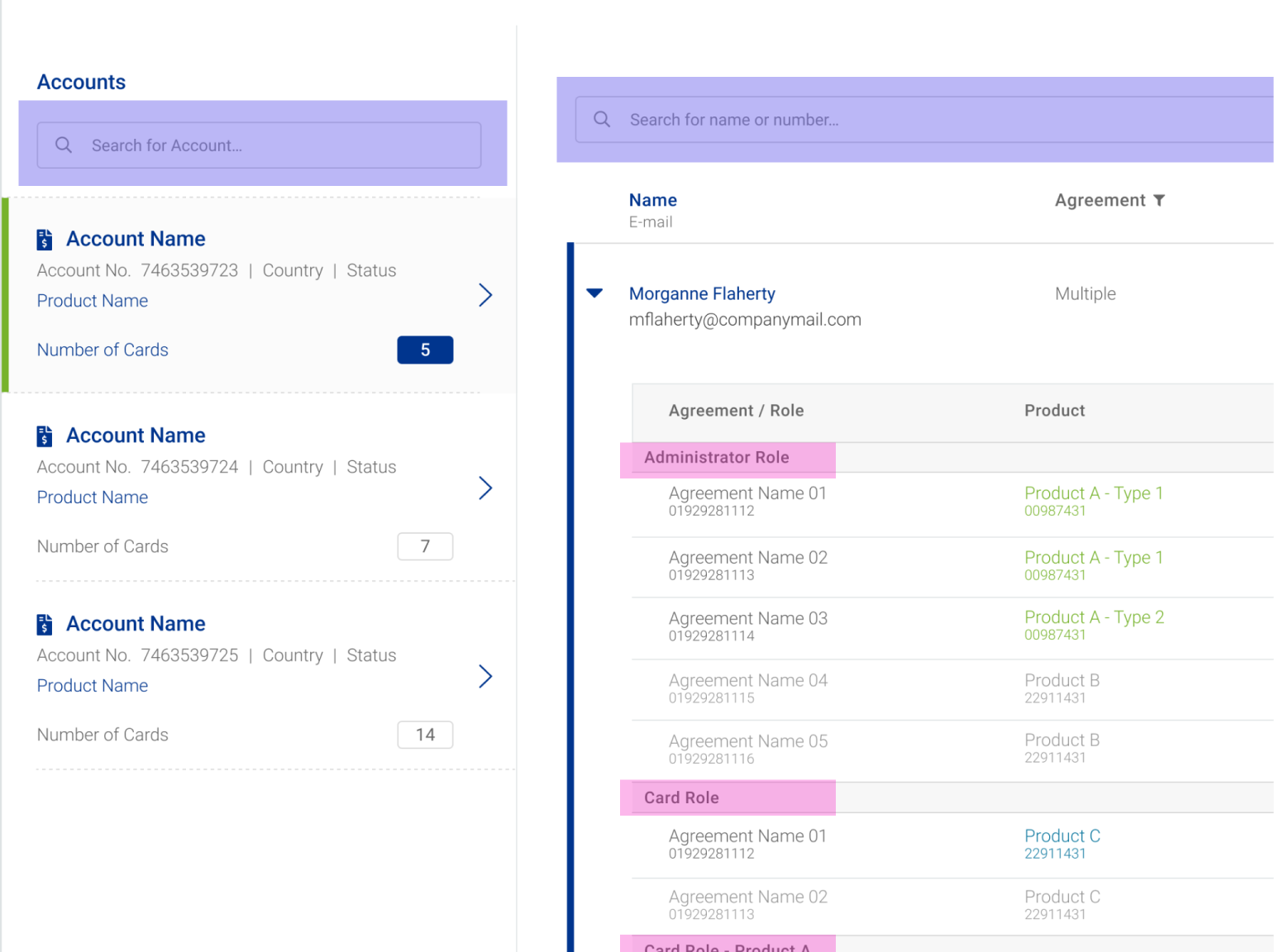Expand the first account using its chevron arrow
The height and width of the screenshot is (952, 1274).
[485, 295]
